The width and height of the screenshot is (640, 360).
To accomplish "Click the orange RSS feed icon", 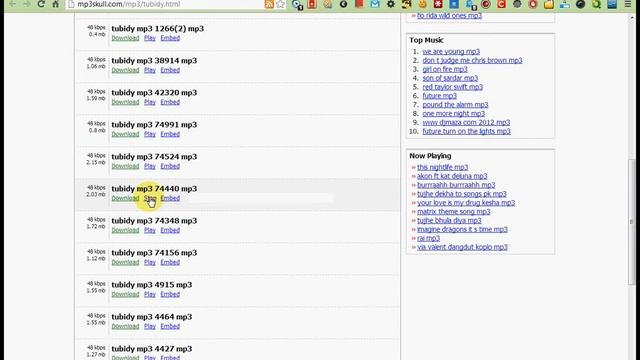I will tap(269, 4).
